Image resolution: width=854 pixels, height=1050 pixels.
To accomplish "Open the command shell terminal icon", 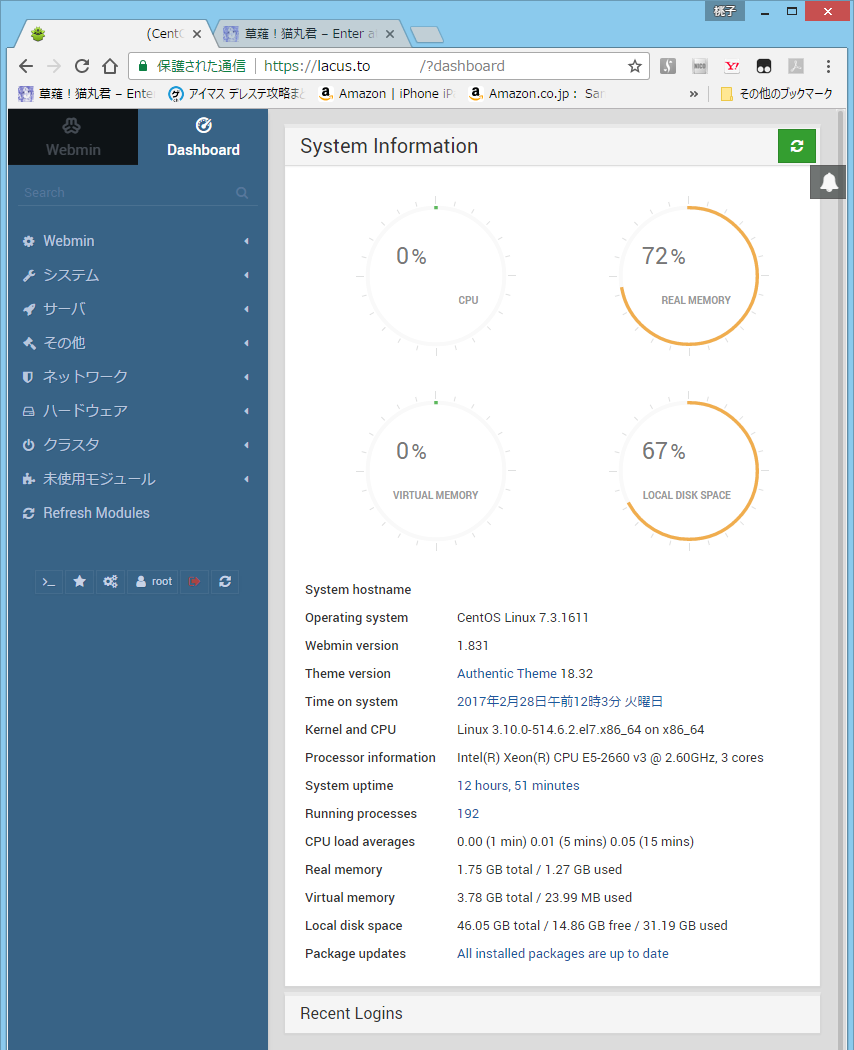I will click(x=49, y=582).
